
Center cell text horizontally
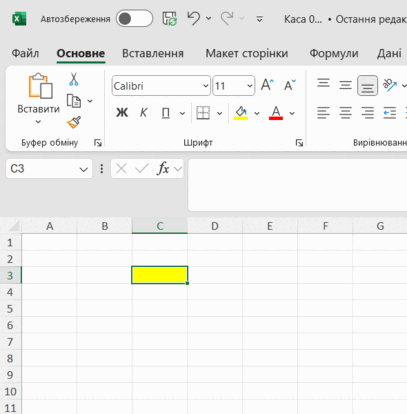coord(345,113)
